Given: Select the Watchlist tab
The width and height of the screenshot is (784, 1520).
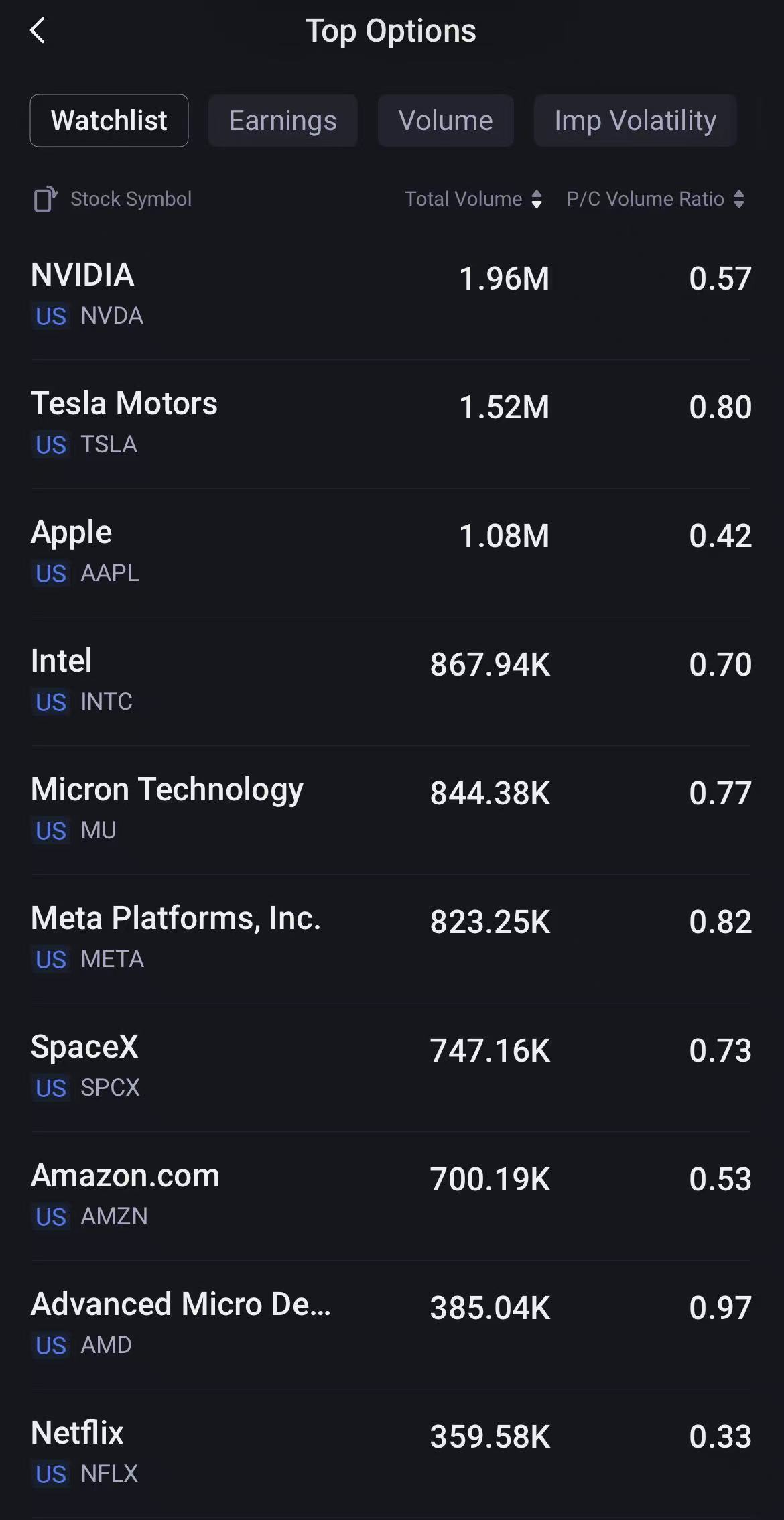Looking at the screenshot, I should click(109, 121).
